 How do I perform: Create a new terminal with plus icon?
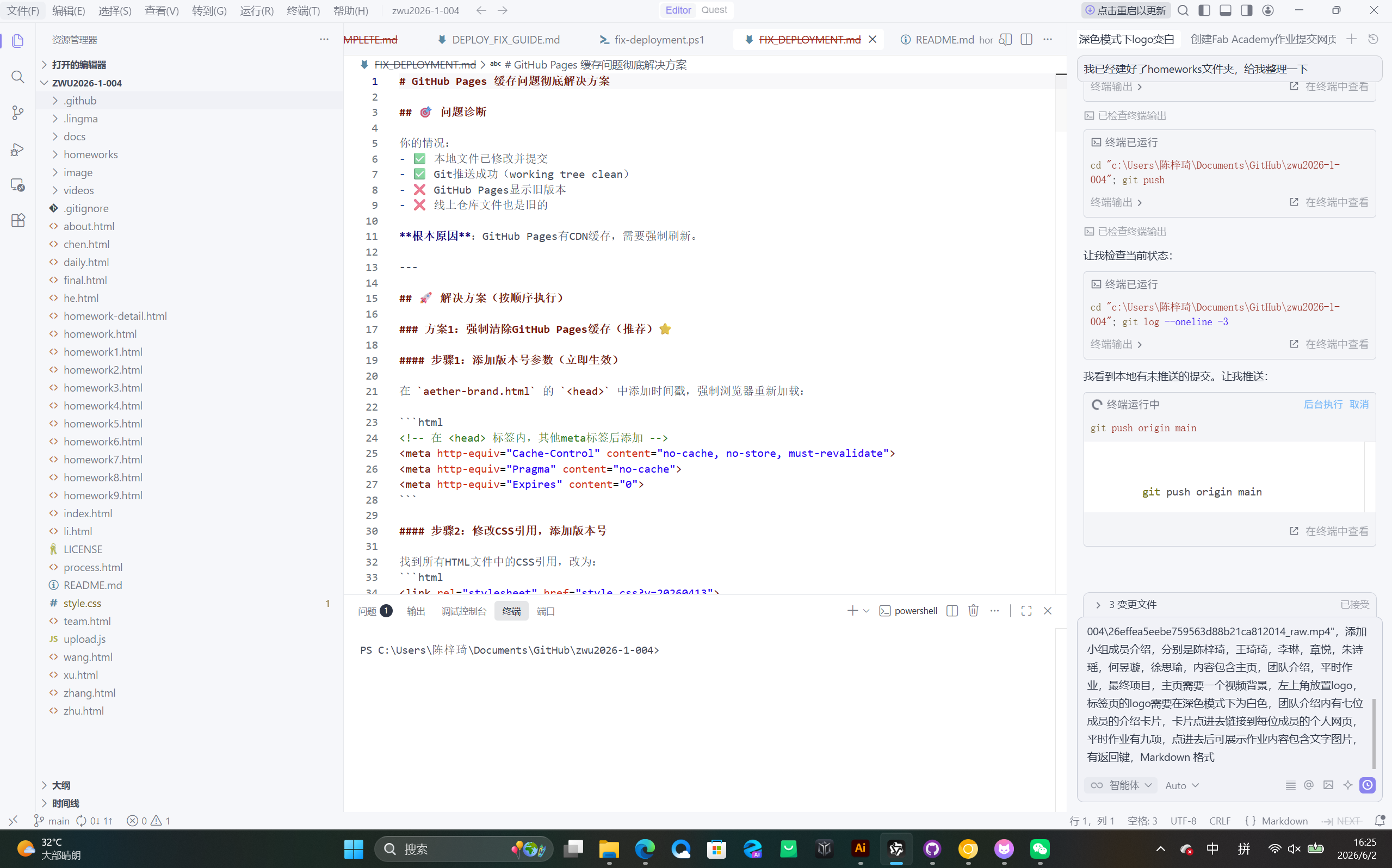(x=852, y=611)
